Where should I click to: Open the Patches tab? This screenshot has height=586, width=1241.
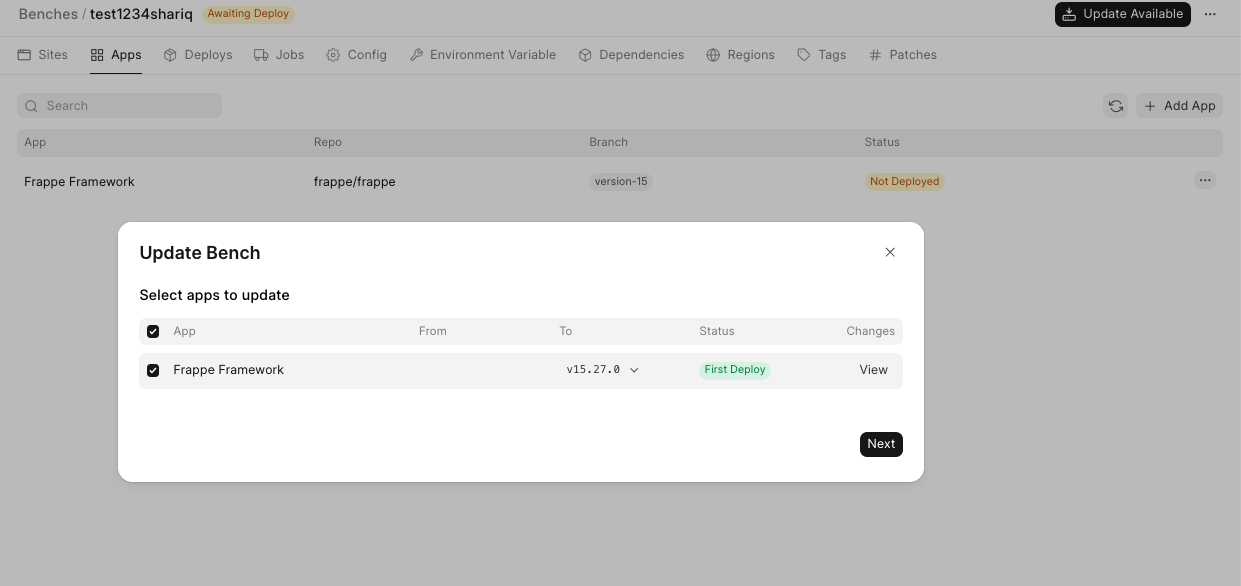pyautogui.click(x=903, y=55)
